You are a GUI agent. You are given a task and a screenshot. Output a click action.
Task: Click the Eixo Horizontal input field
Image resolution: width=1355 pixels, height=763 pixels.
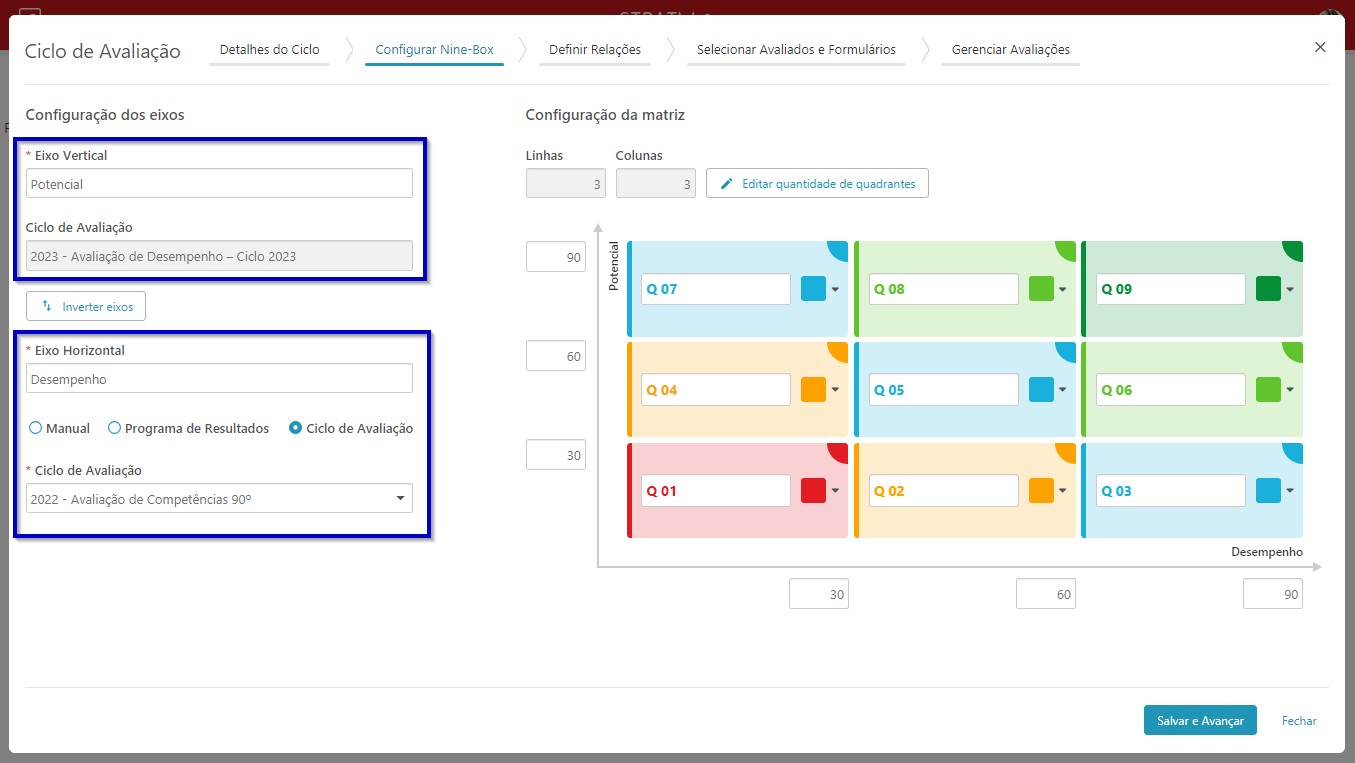pyautogui.click(x=219, y=379)
